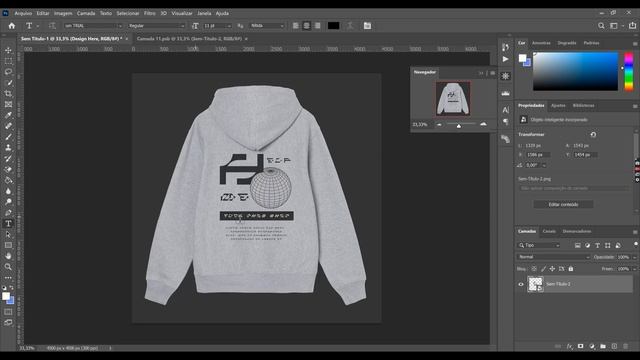The image size is (640, 360).
Task: Select the Zoom tool
Action: point(8,267)
